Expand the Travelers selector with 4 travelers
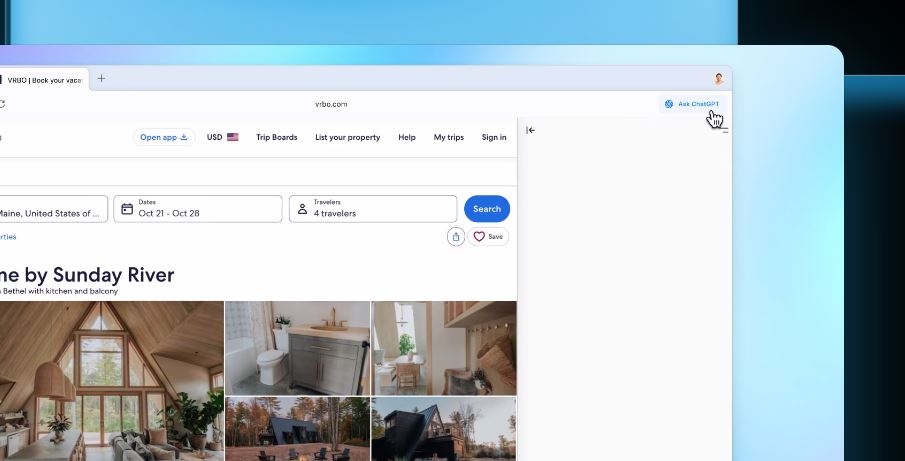 (x=373, y=208)
